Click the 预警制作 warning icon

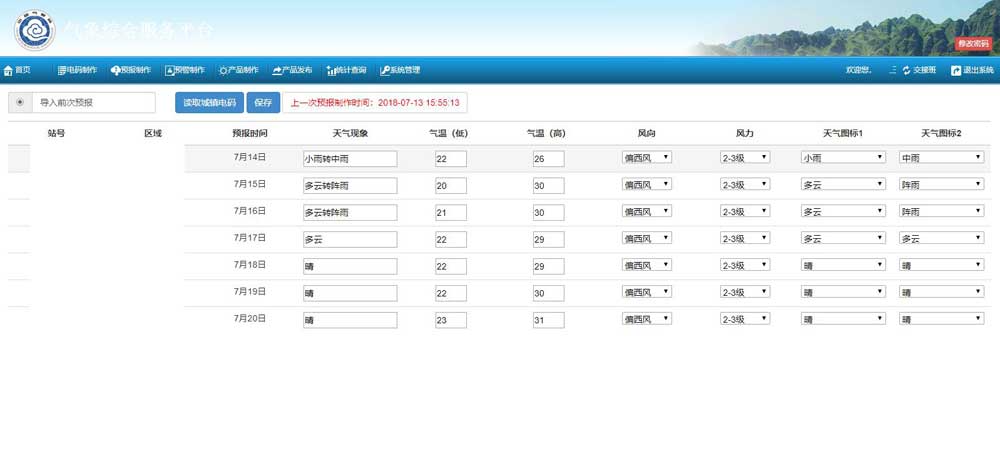click(x=169, y=71)
